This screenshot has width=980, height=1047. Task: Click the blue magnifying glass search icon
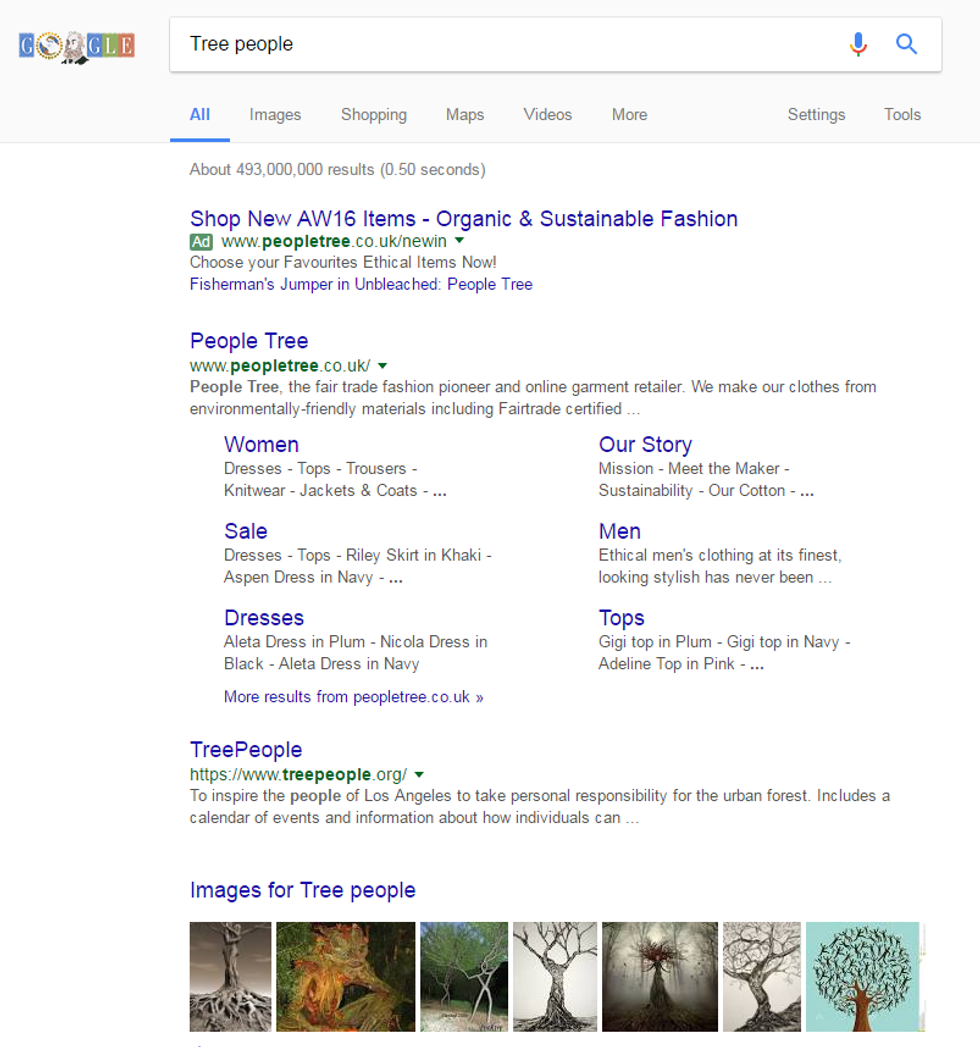click(x=906, y=44)
